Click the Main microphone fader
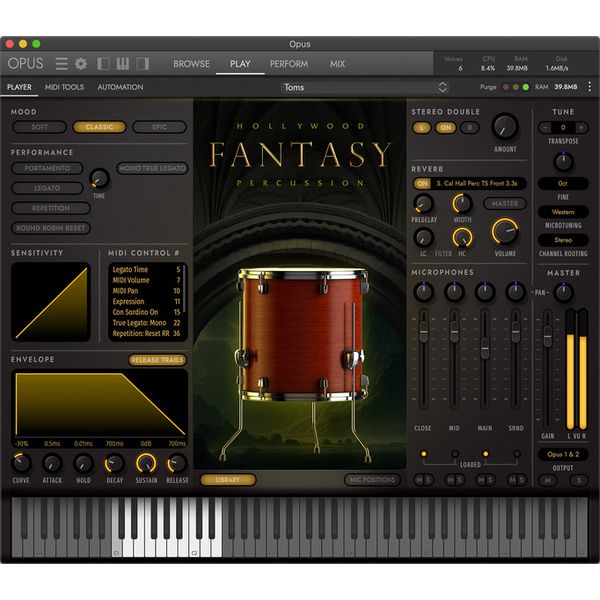The image size is (600, 600). point(485,349)
